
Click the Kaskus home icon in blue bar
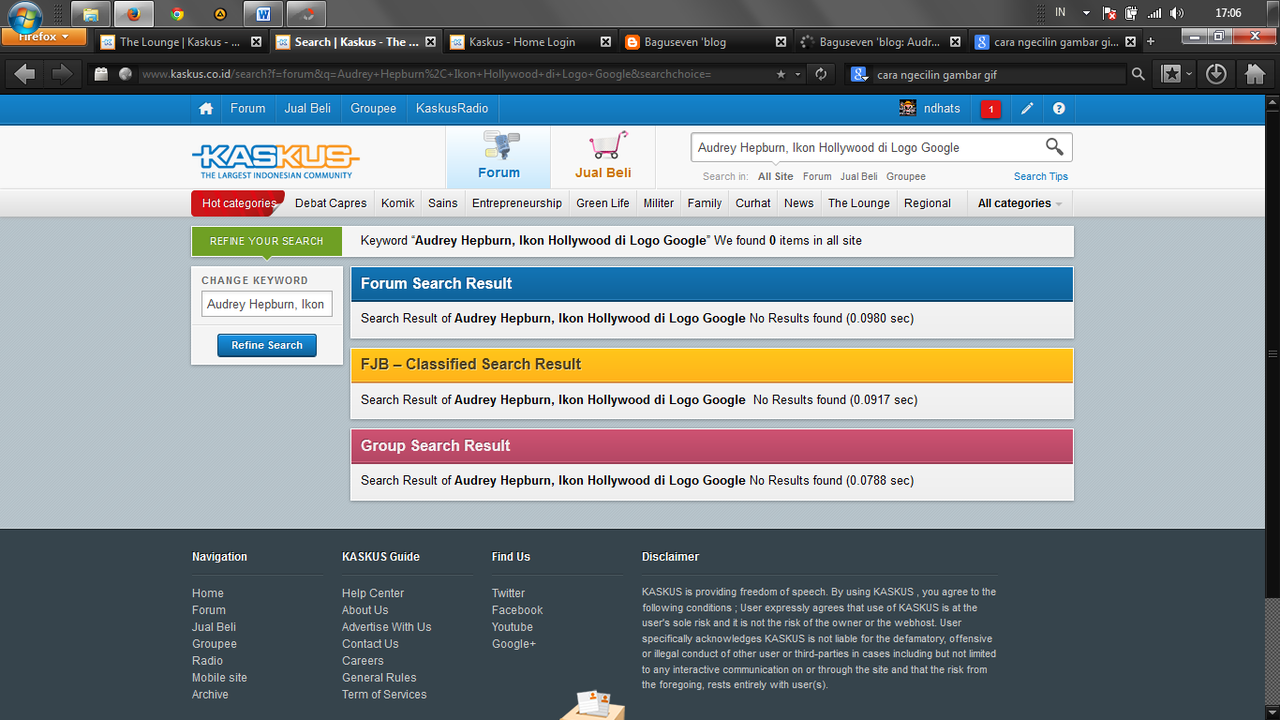(206, 109)
